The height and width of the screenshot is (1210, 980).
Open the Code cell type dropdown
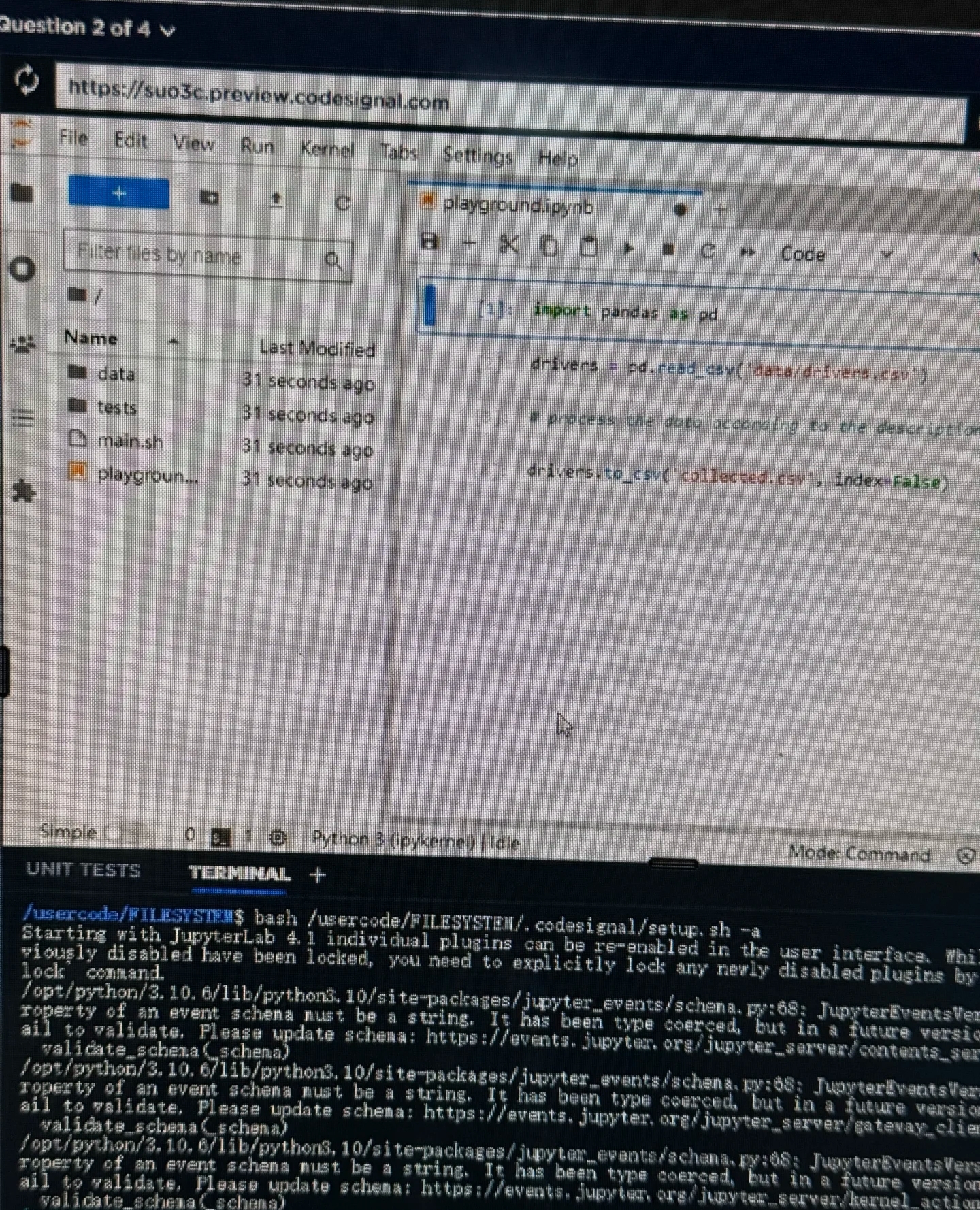[x=836, y=255]
